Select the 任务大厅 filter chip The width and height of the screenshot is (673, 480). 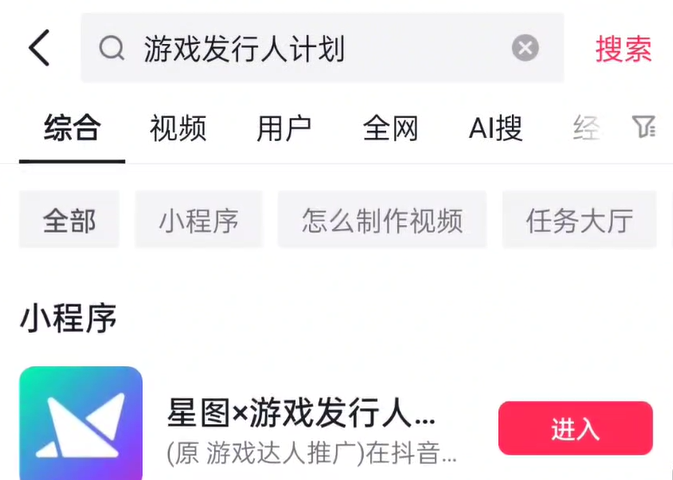coord(579,220)
